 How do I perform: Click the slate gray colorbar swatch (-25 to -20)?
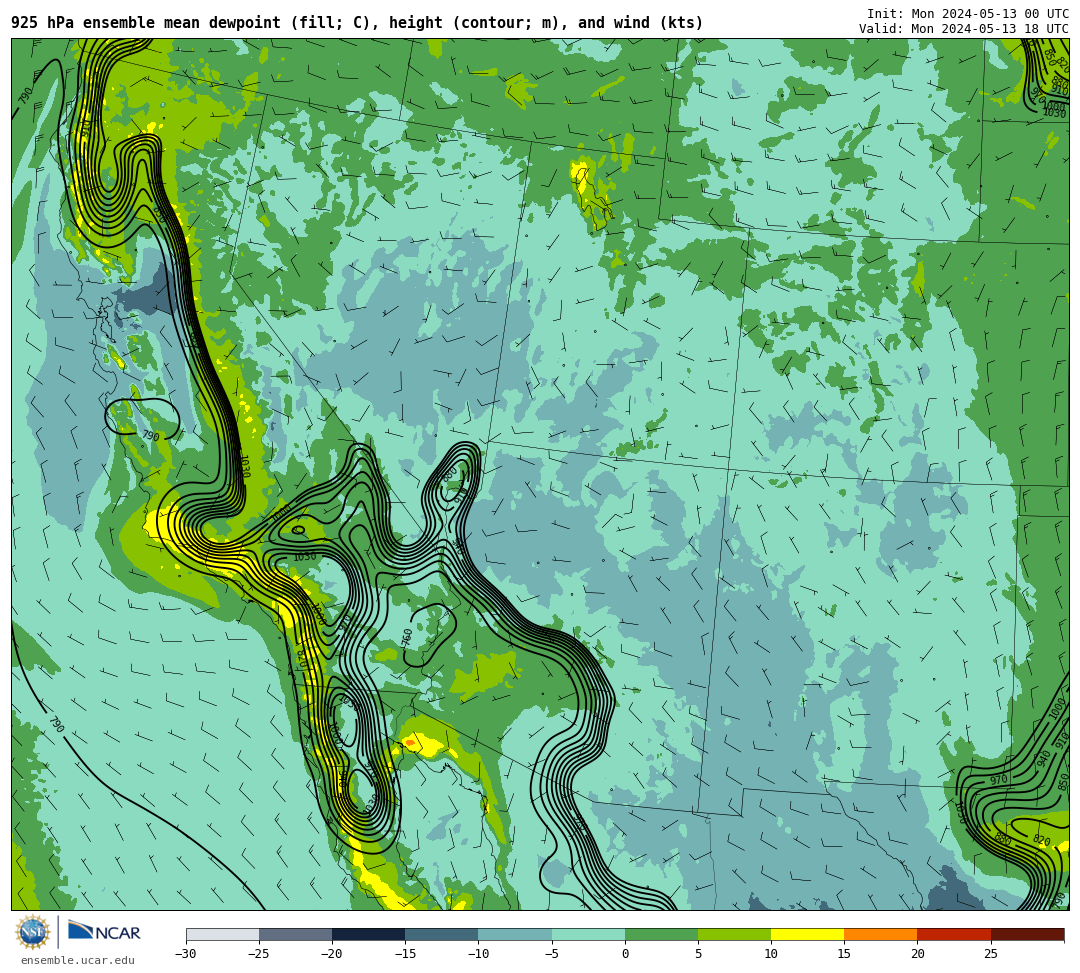(295, 934)
